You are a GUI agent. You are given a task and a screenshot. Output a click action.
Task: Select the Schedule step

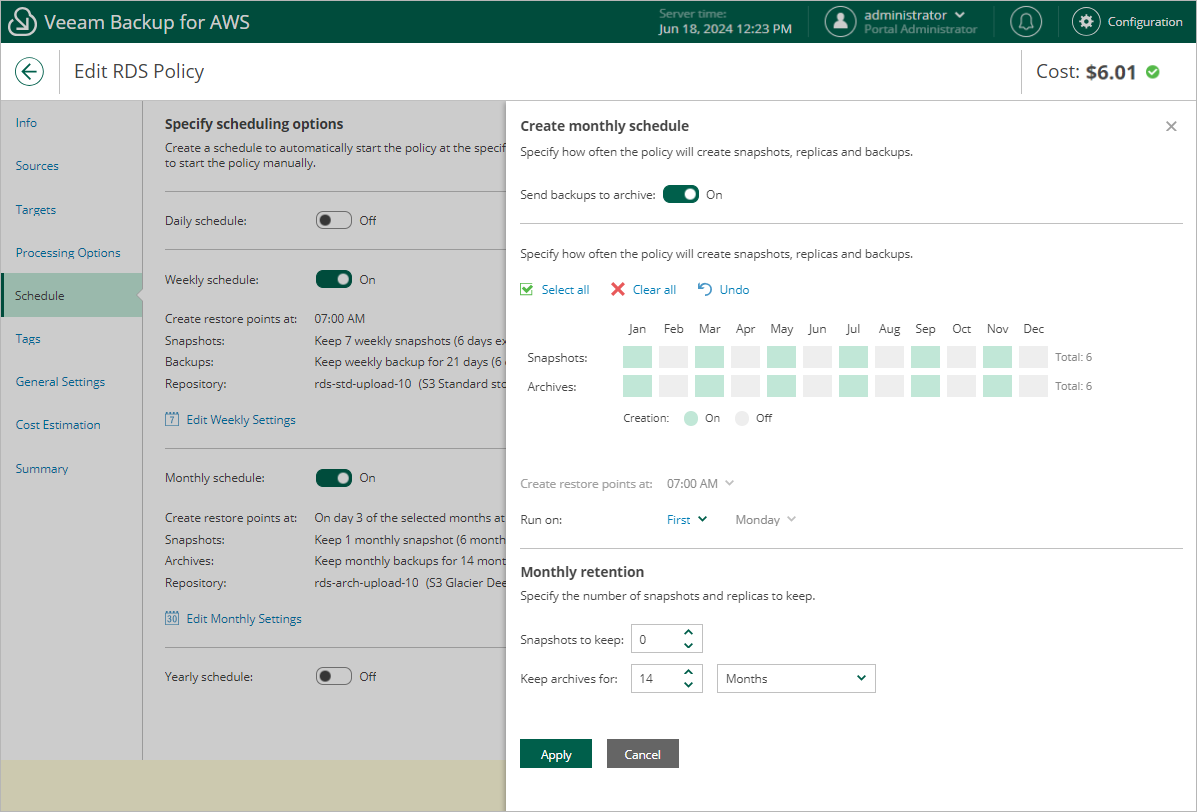click(72, 295)
